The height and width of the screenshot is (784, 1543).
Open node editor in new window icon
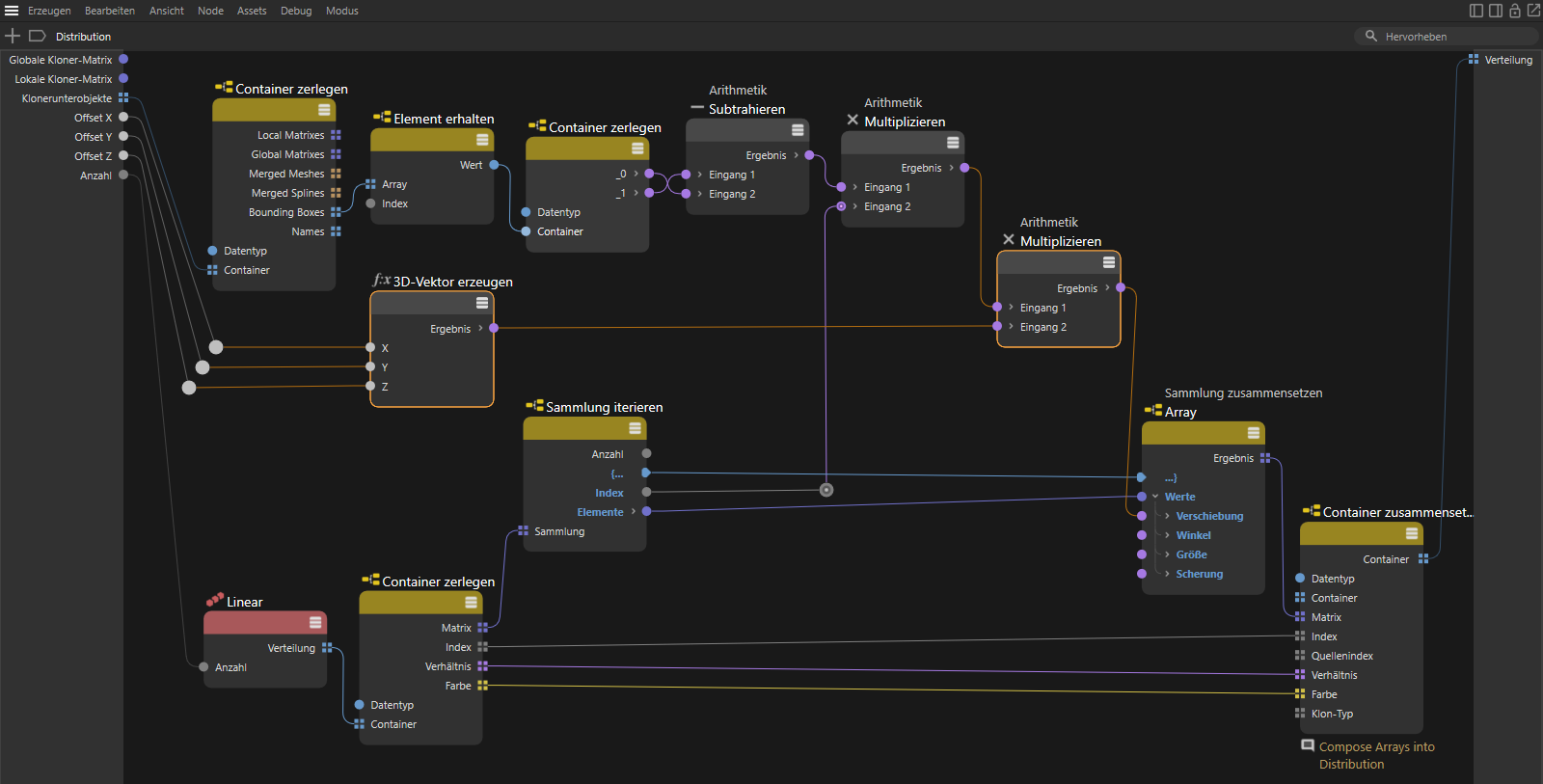pos(1533,11)
